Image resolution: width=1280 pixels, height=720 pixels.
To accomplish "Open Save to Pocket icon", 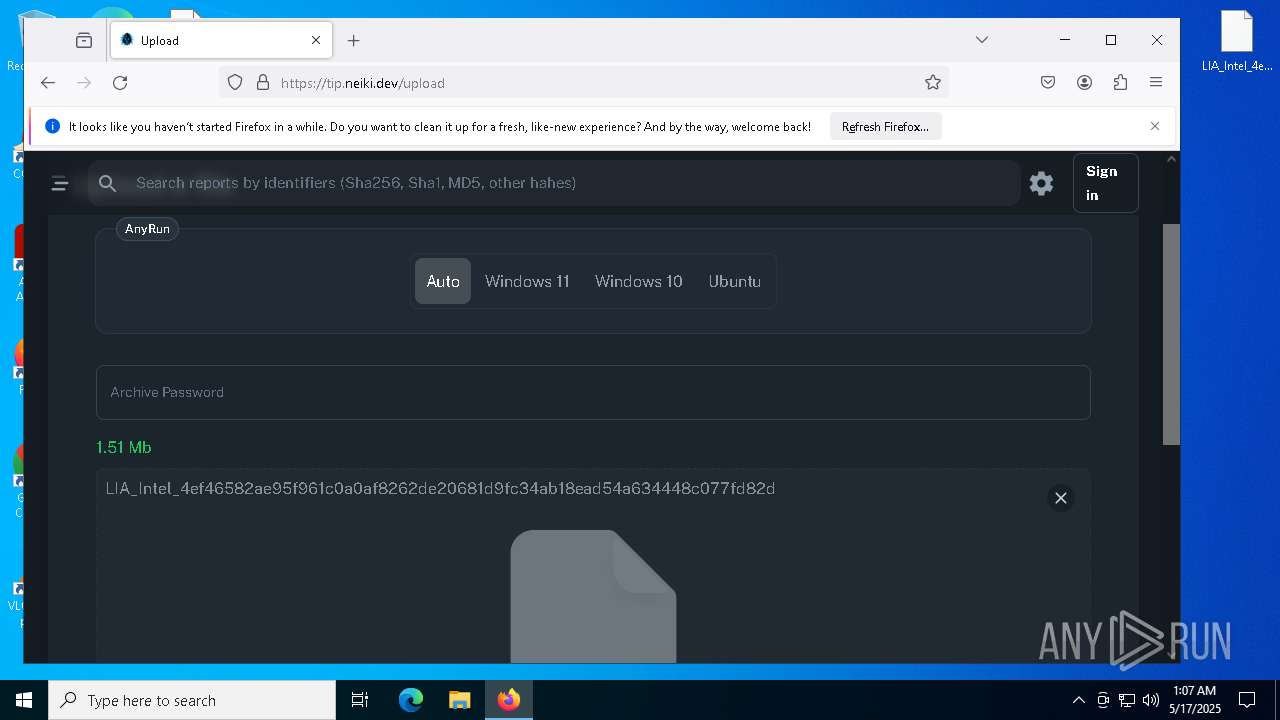I will click(1048, 83).
